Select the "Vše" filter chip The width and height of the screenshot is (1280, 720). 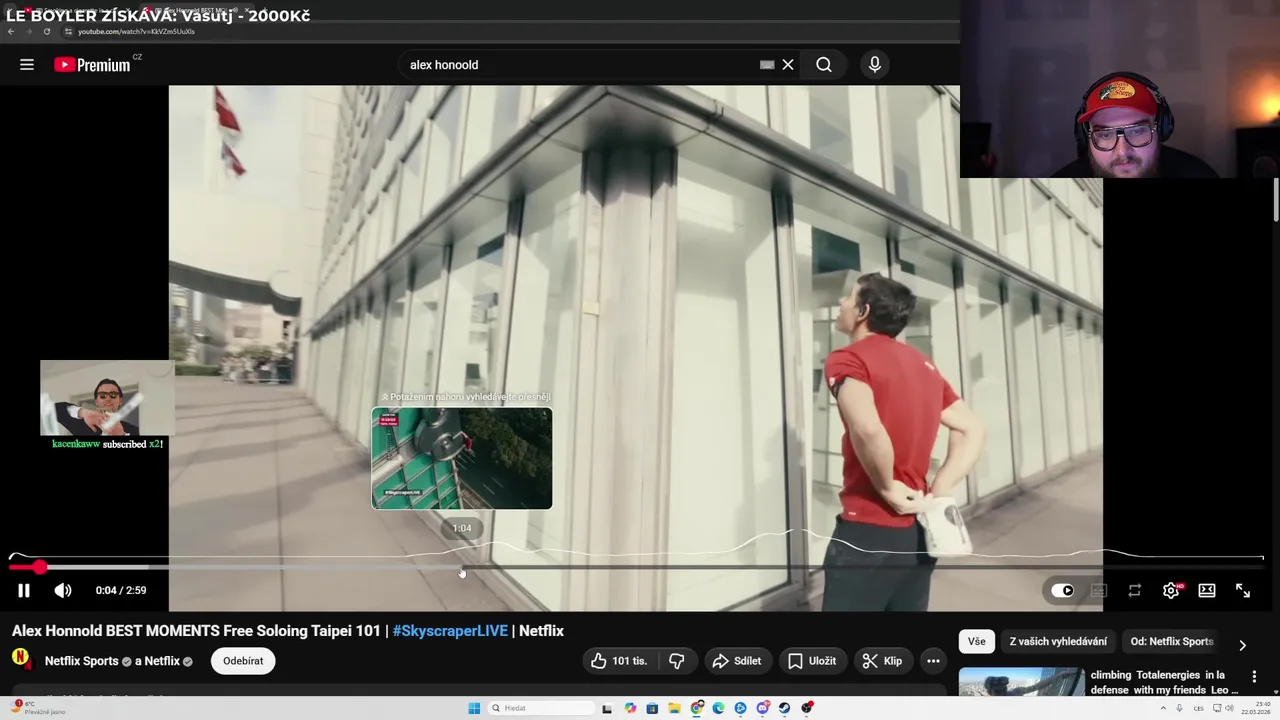[x=976, y=642]
